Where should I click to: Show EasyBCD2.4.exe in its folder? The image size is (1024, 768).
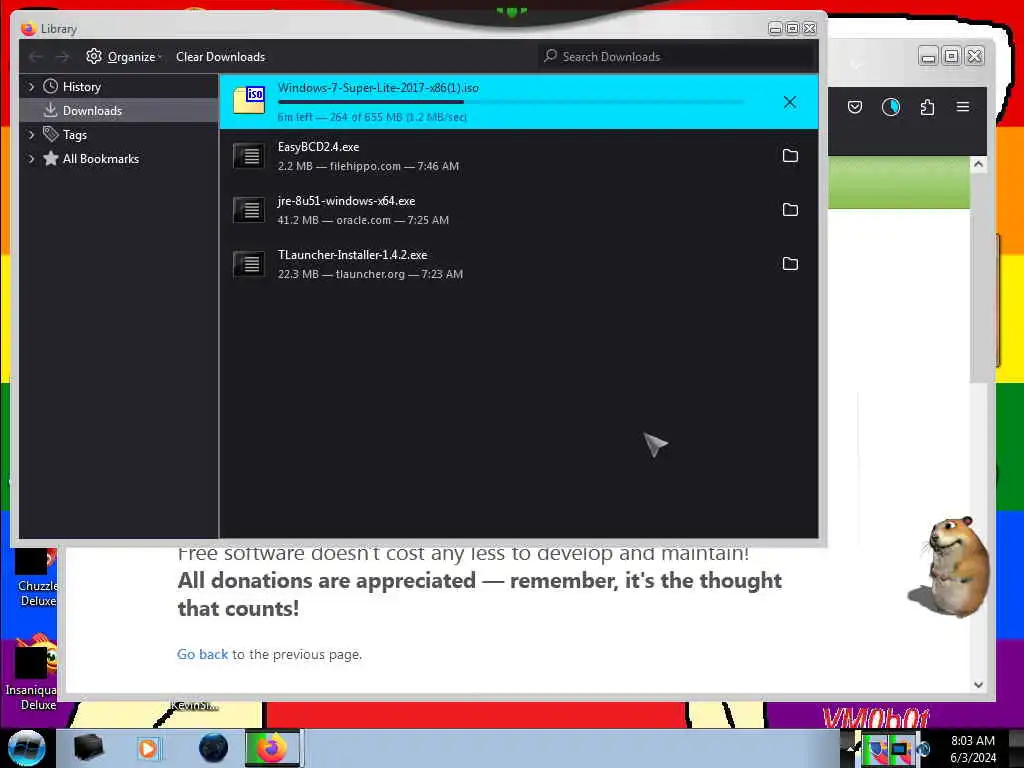790,155
